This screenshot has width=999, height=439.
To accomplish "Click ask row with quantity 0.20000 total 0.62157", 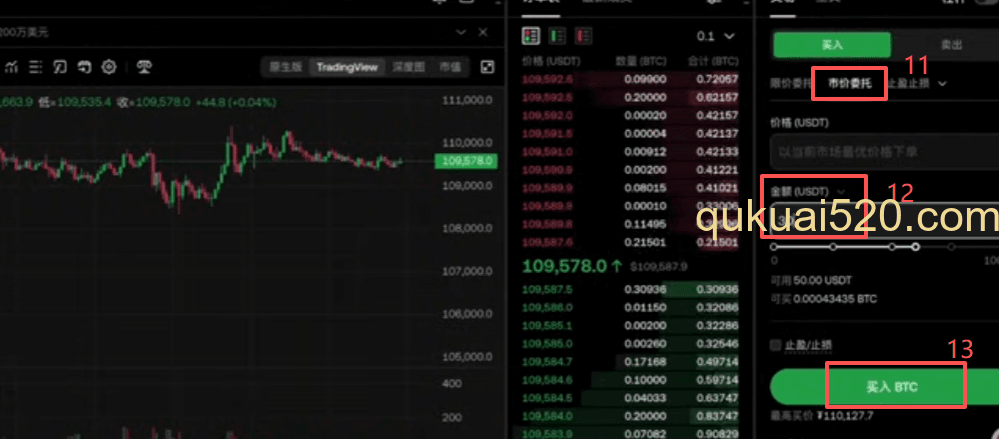I will pos(630,97).
